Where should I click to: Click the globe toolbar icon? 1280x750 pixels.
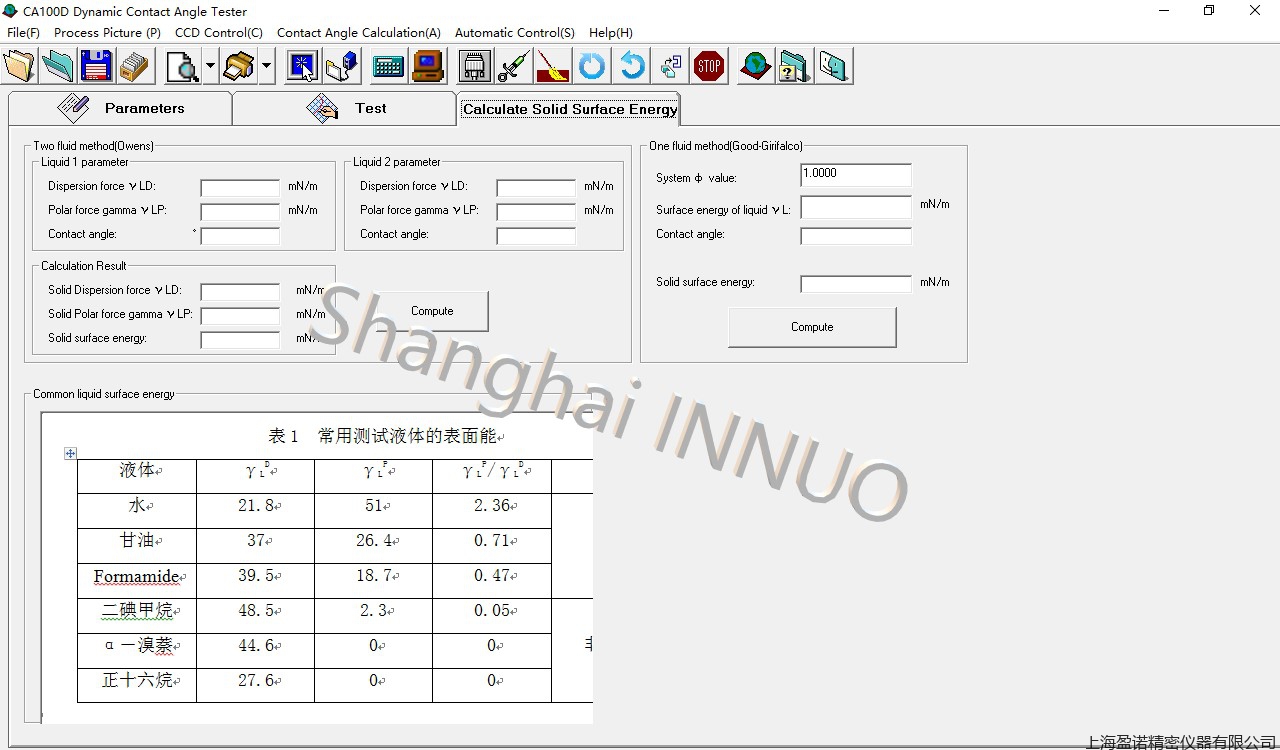point(754,65)
